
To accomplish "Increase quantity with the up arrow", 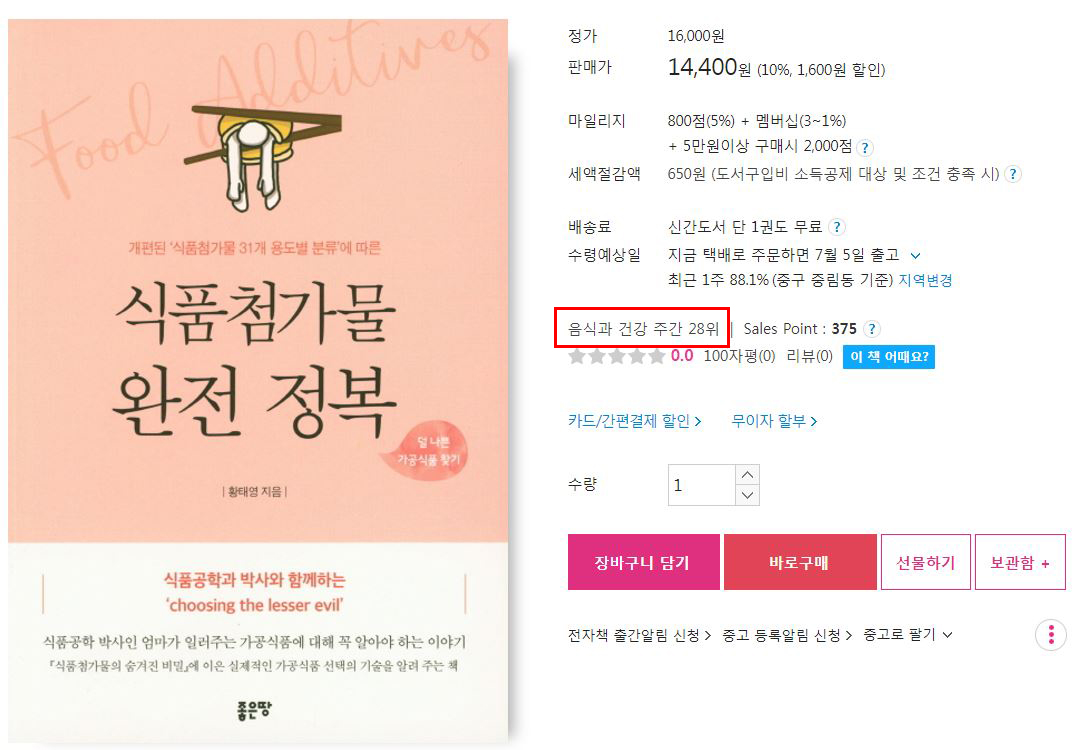I will tap(747, 475).
